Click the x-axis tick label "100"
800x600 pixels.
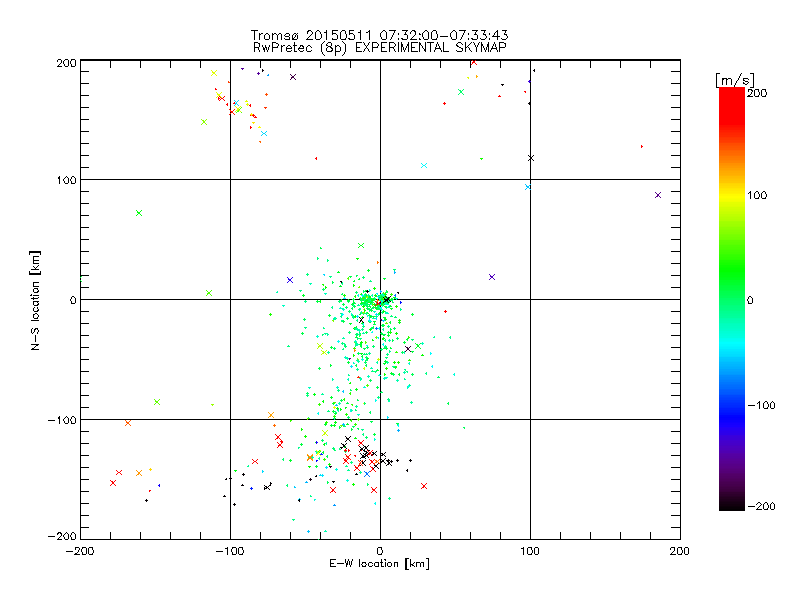pos(530,551)
